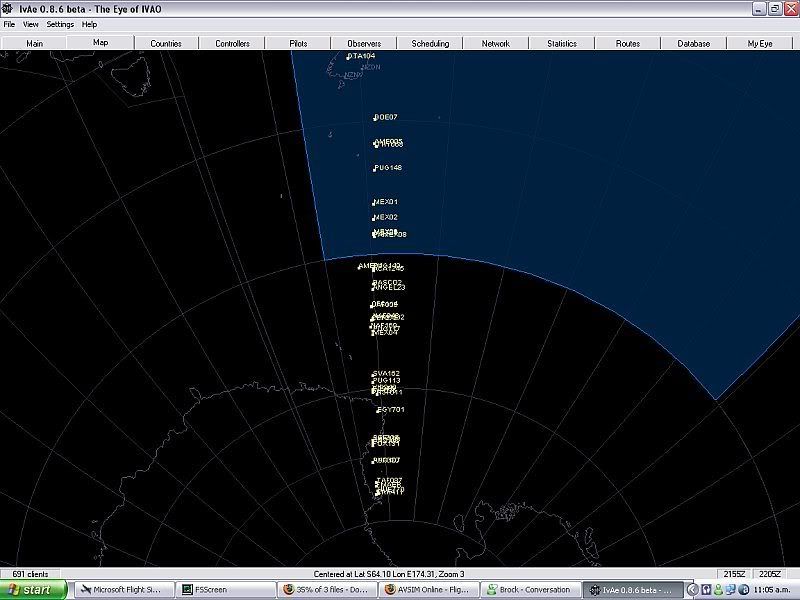Select the PUG148 aircraft on map
Screen dimensions: 800x600
coord(387,168)
